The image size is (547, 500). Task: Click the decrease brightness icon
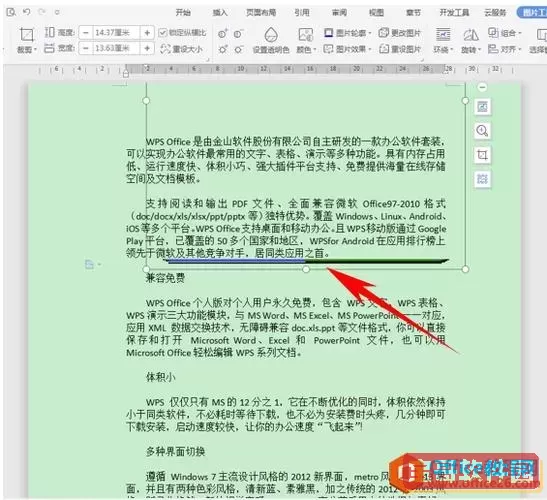pyautogui.click(x=238, y=50)
